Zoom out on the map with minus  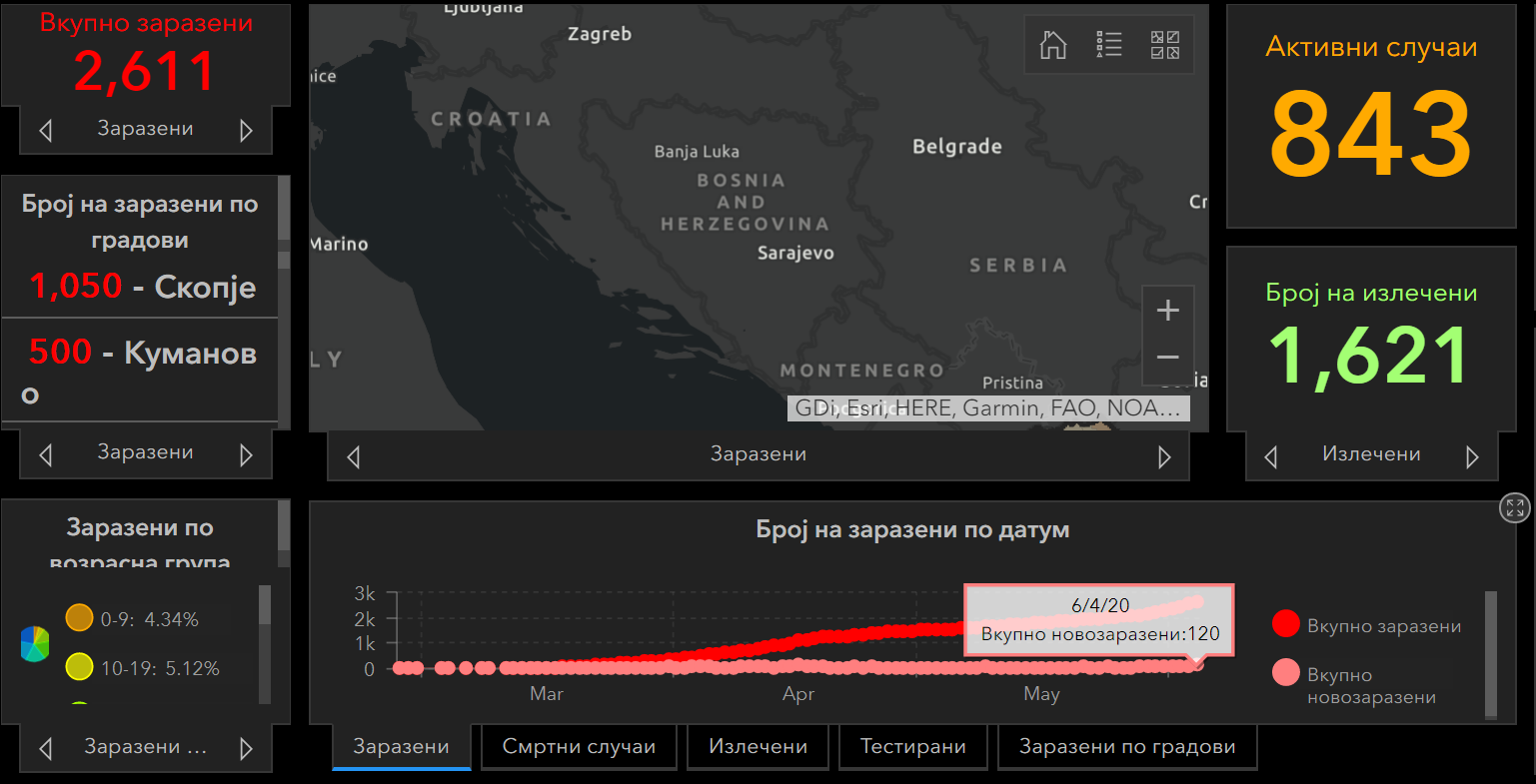click(x=1167, y=358)
